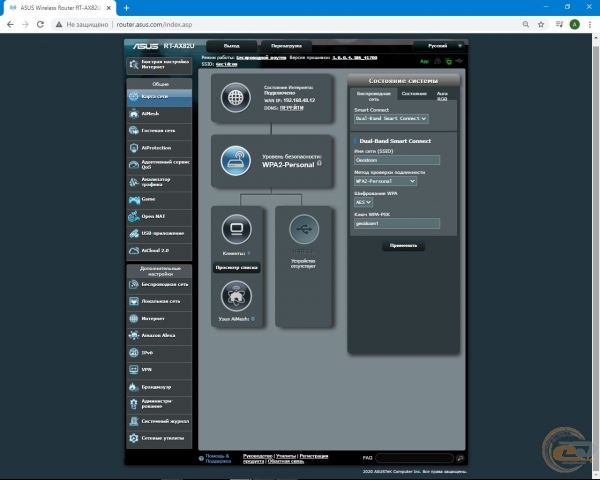Click the Беспроводной роутер operation mode link
Image resolution: width=600 pixels, height=480 pixels.
click(x=261, y=58)
